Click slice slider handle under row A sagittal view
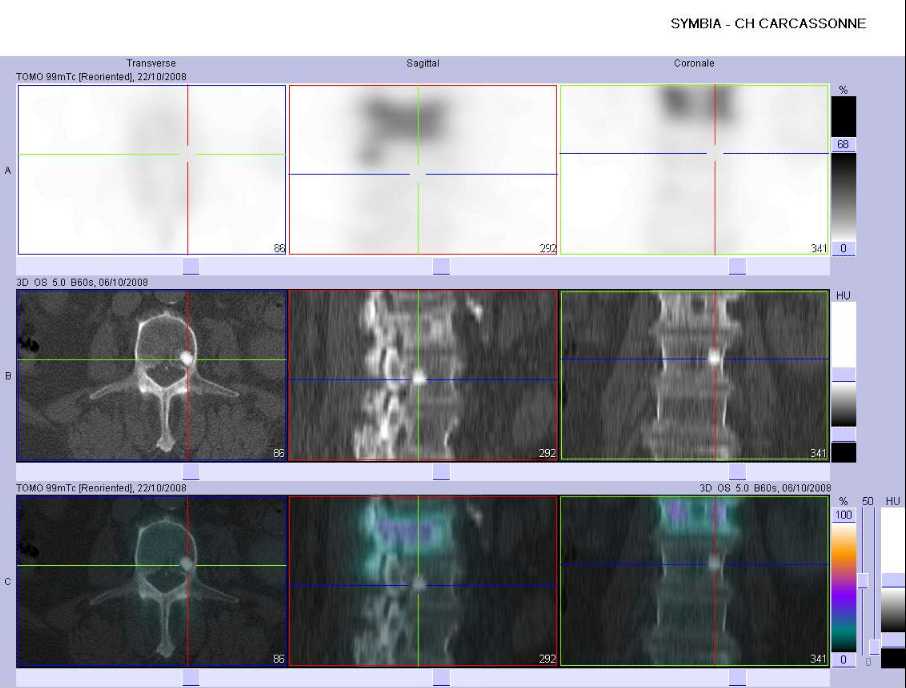906x688 pixels. (441, 266)
